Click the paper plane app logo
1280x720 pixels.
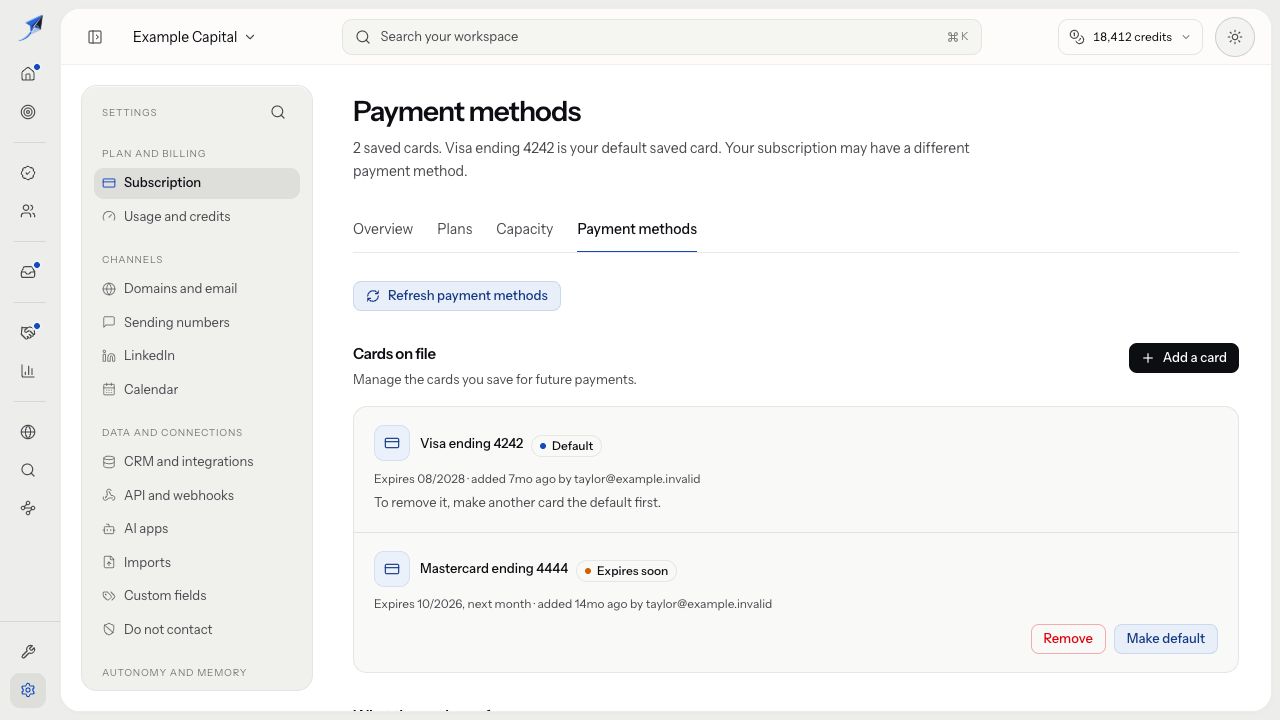click(31, 28)
